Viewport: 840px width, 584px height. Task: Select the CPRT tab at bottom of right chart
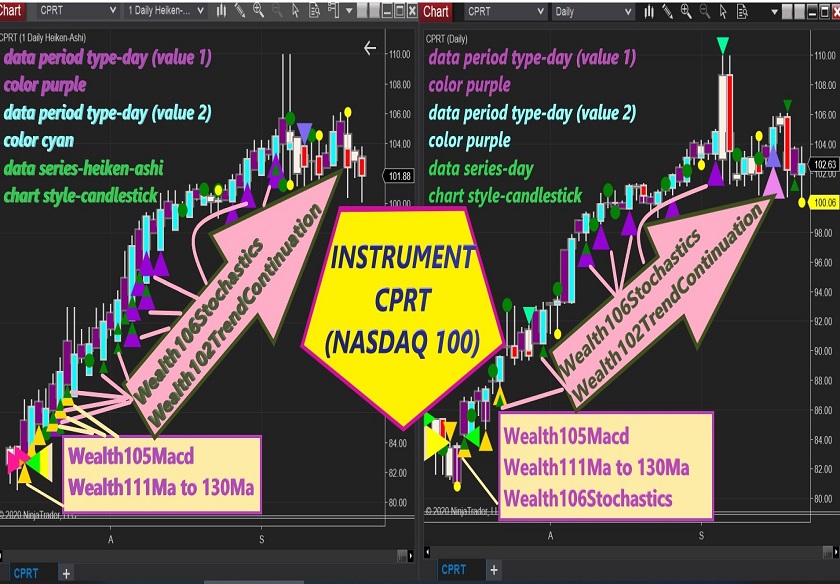454,570
